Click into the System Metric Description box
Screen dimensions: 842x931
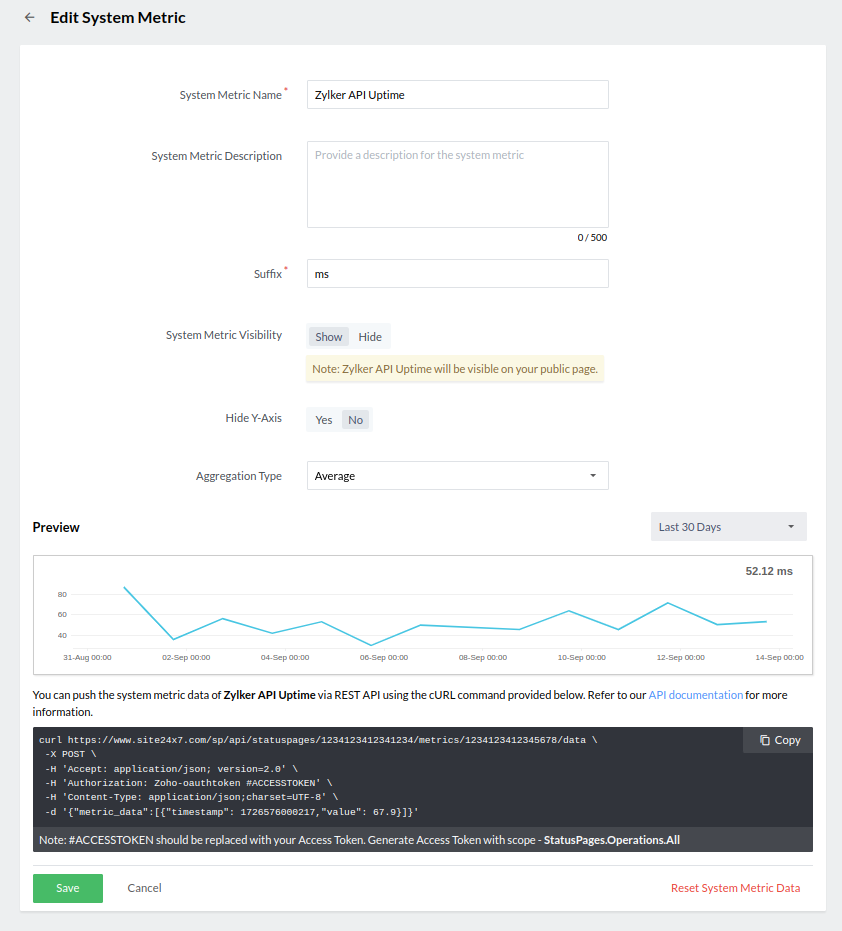pos(457,184)
